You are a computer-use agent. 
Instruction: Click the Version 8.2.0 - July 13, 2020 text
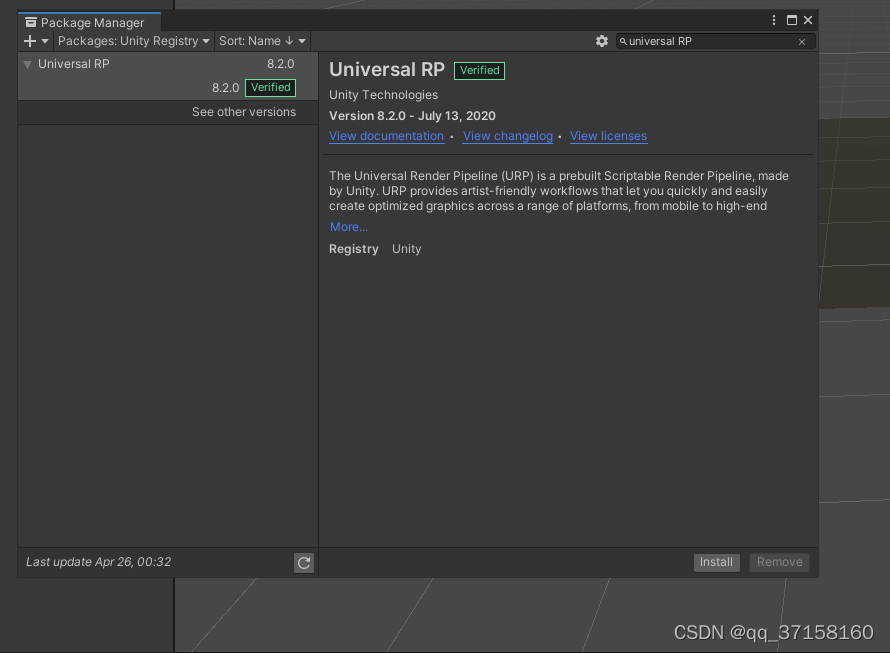[413, 116]
